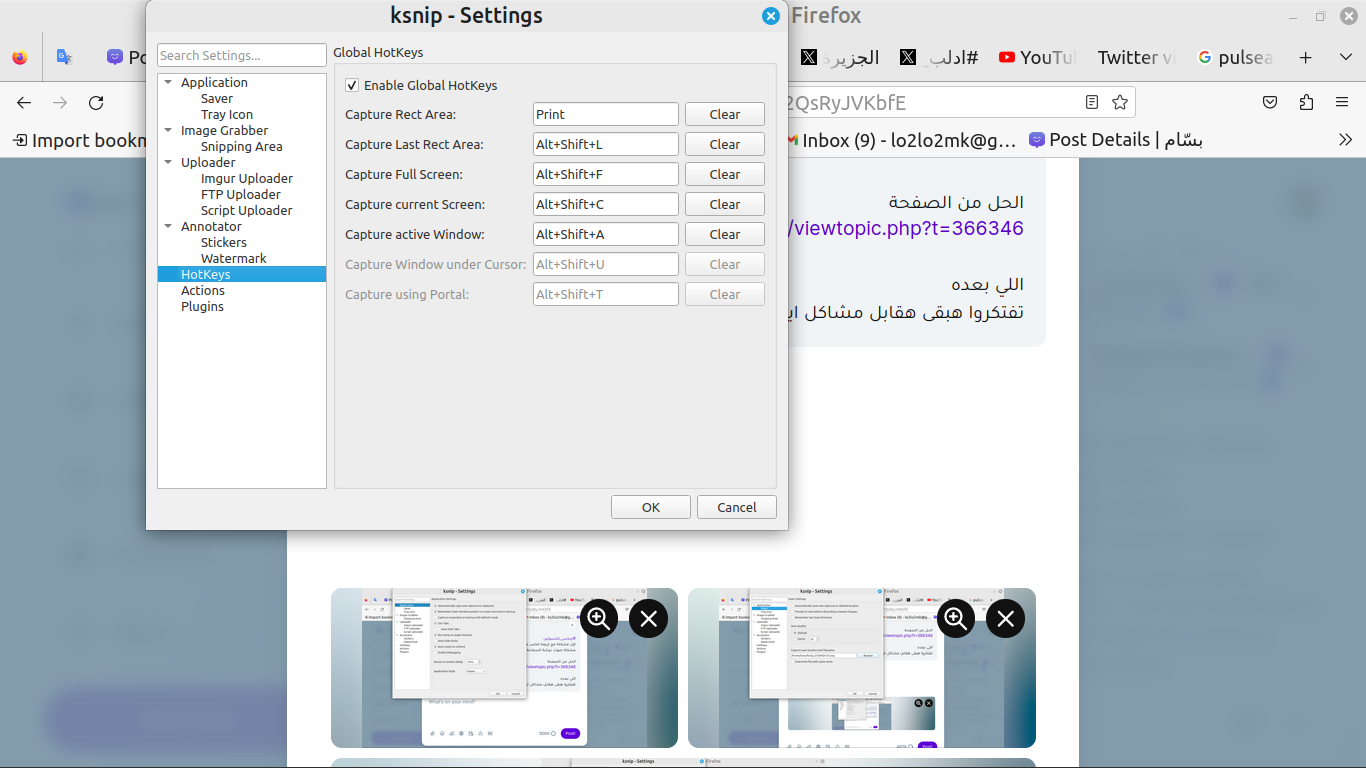Bookmark this page with the star icon
Image resolution: width=1366 pixels, height=768 pixels.
pyautogui.click(x=1120, y=102)
